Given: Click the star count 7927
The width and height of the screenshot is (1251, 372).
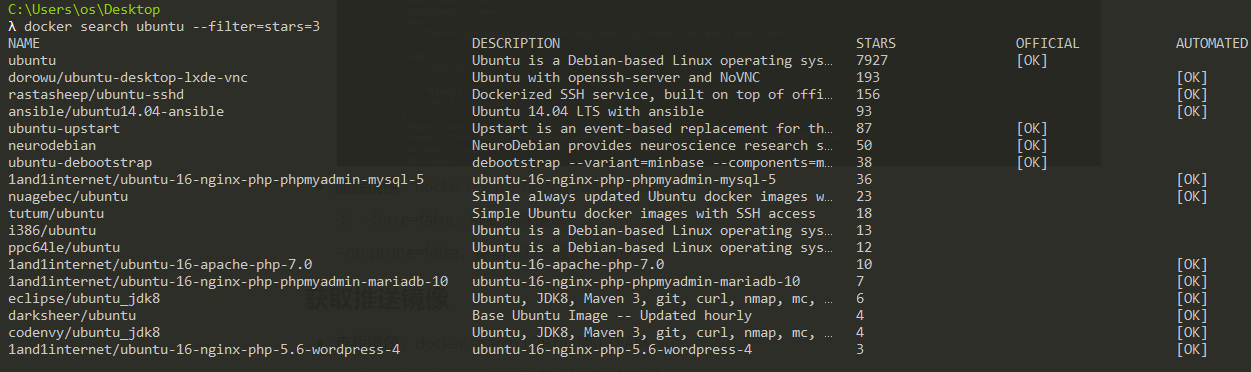Looking at the screenshot, I should point(872,60).
